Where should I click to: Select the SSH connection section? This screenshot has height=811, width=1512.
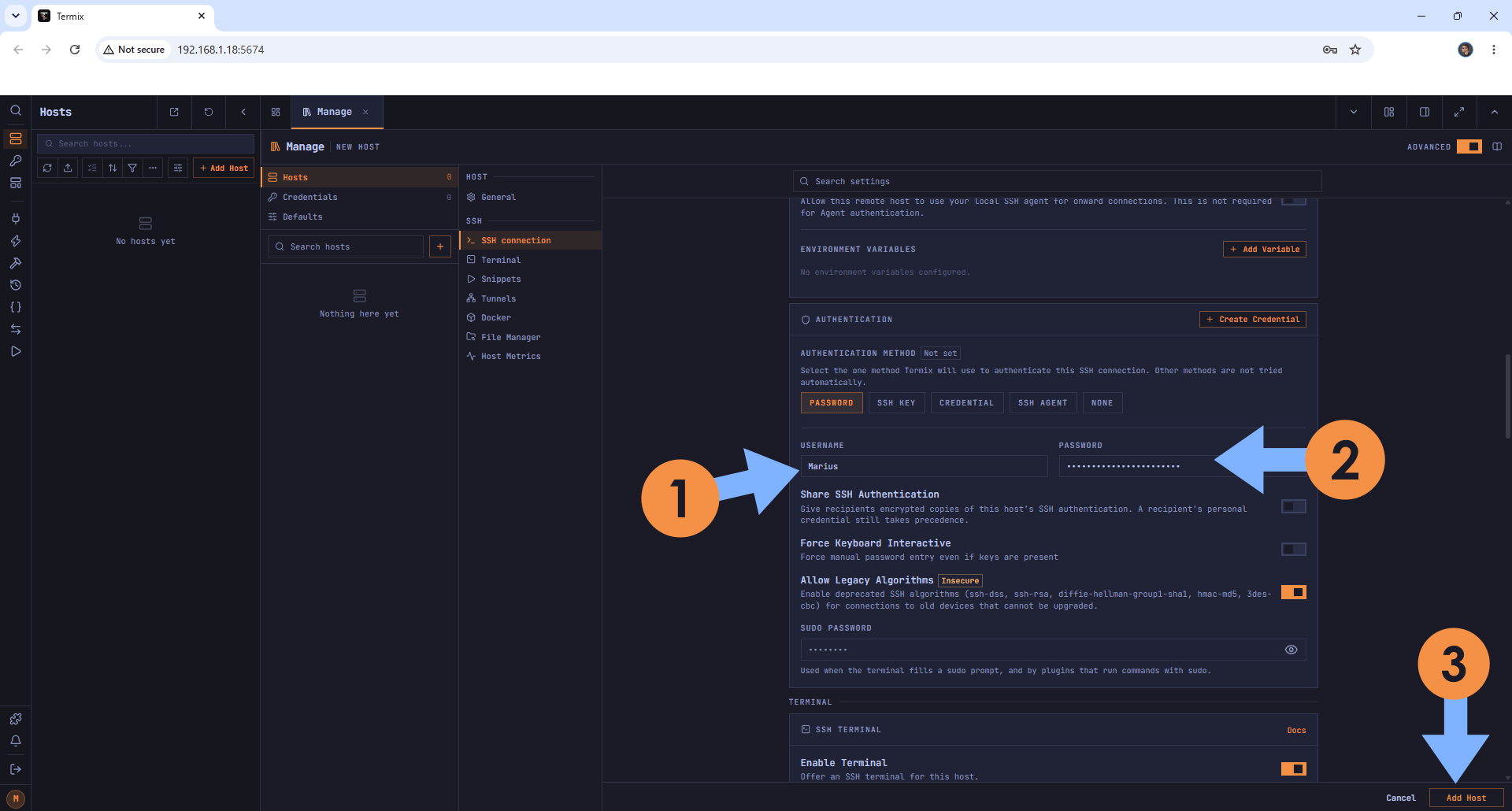[x=531, y=240]
